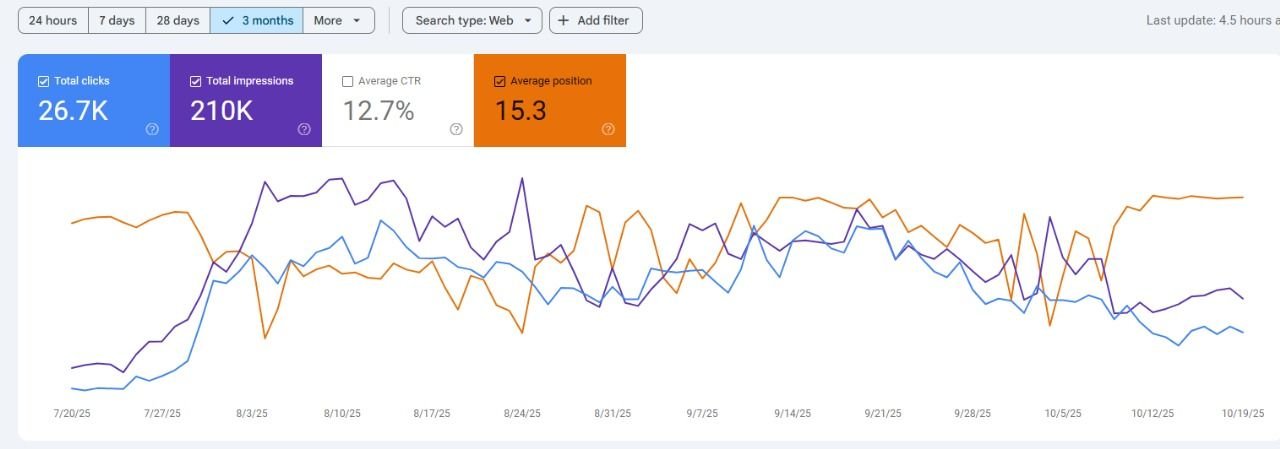Uncheck the Total impressions checkbox
Screen dimensions: 1280x449
pyautogui.click(x=196, y=81)
